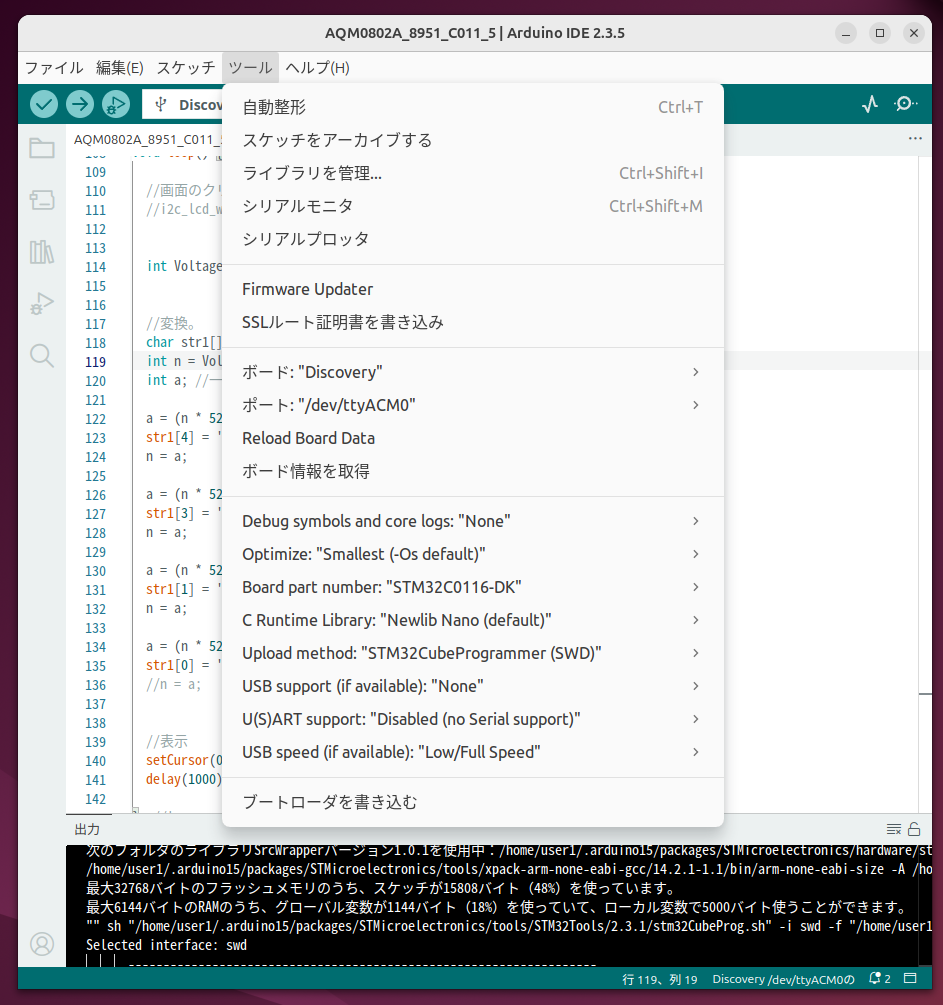The image size is (943, 1005).
Task: Start debugging from the toolbar icon
Action: (x=115, y=104)
